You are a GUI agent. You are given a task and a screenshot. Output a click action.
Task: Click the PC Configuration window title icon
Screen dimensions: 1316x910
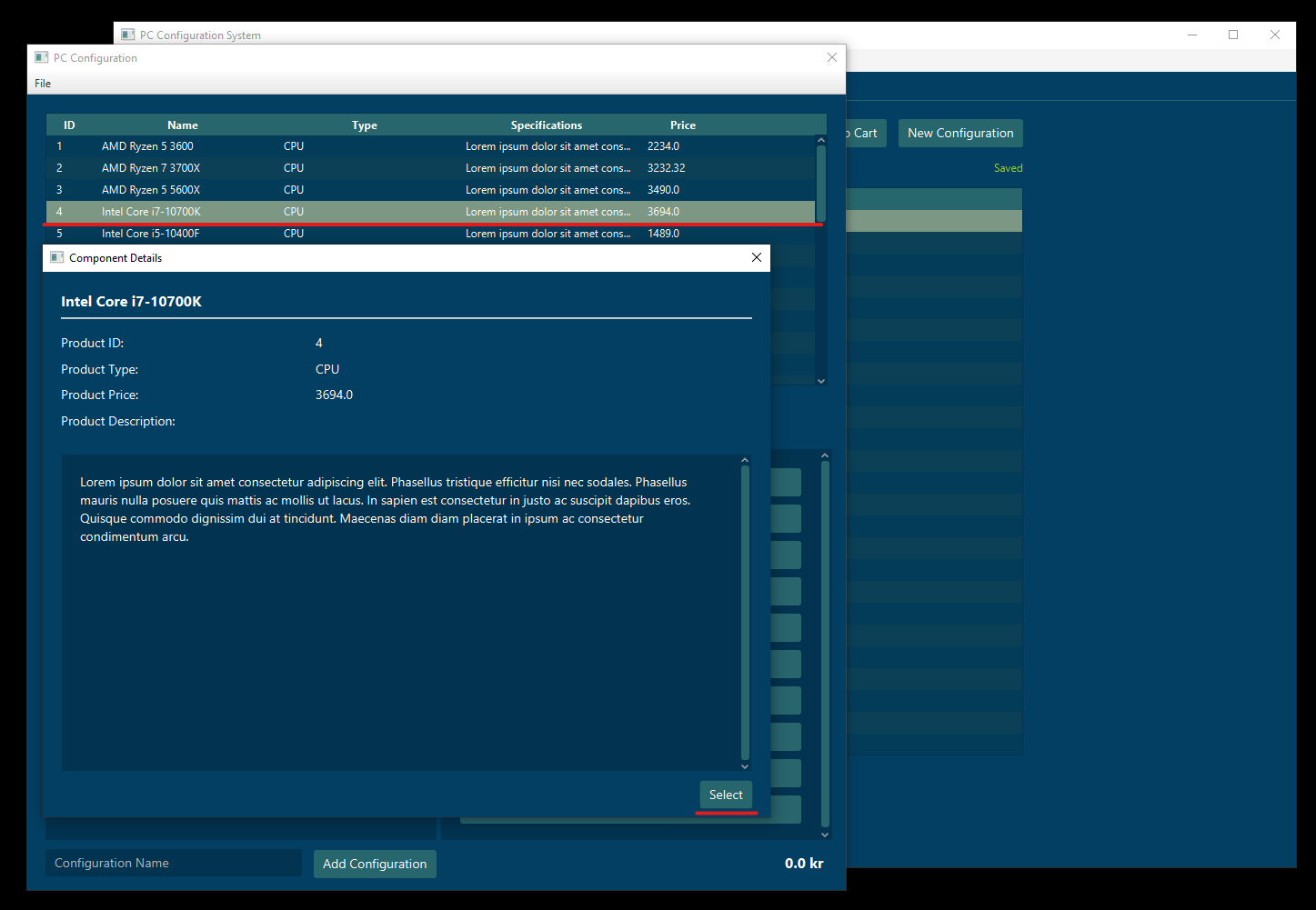(42, 57)
